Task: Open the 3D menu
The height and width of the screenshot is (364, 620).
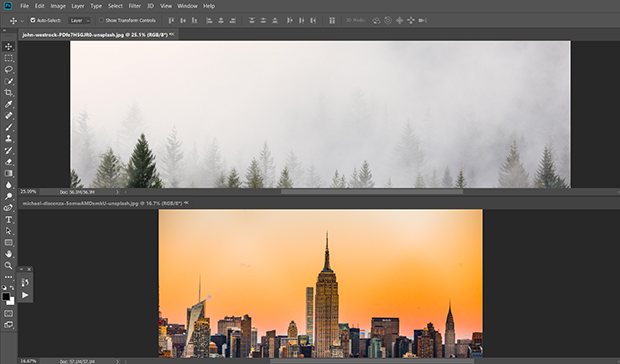Action: 150,6
